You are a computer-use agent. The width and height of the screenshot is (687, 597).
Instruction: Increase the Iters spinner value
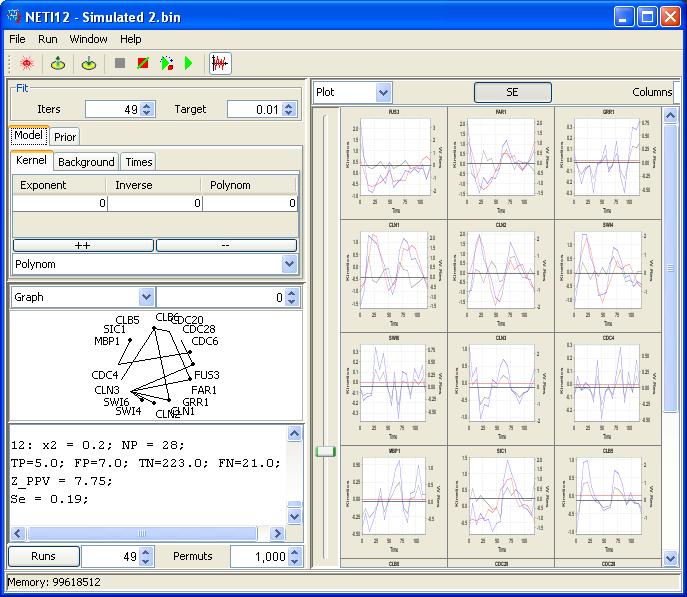[x=147, y=106]
